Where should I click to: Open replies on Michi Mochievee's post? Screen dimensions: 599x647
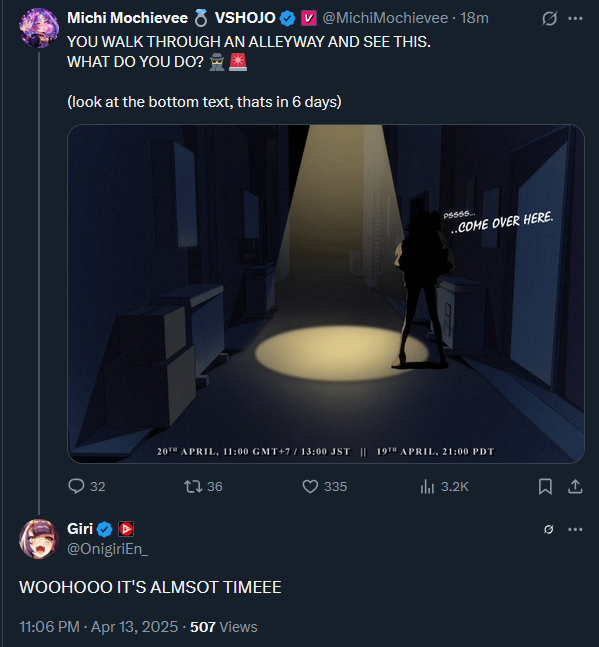pyautogui.click(x=87, y=486)
